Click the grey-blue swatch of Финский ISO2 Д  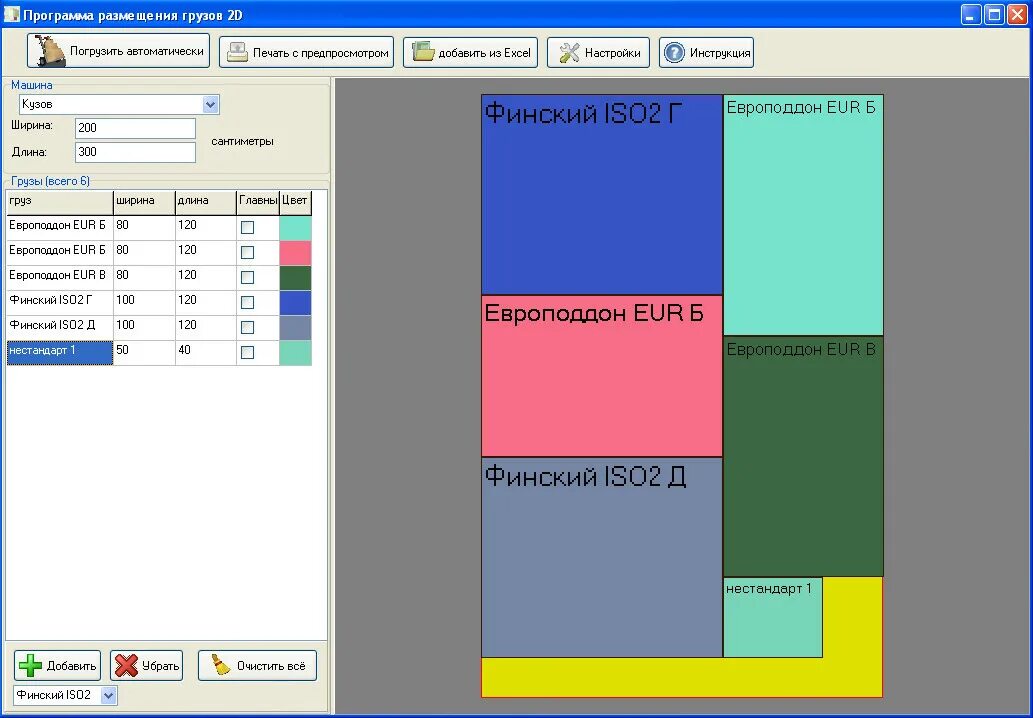coord(295,328)
